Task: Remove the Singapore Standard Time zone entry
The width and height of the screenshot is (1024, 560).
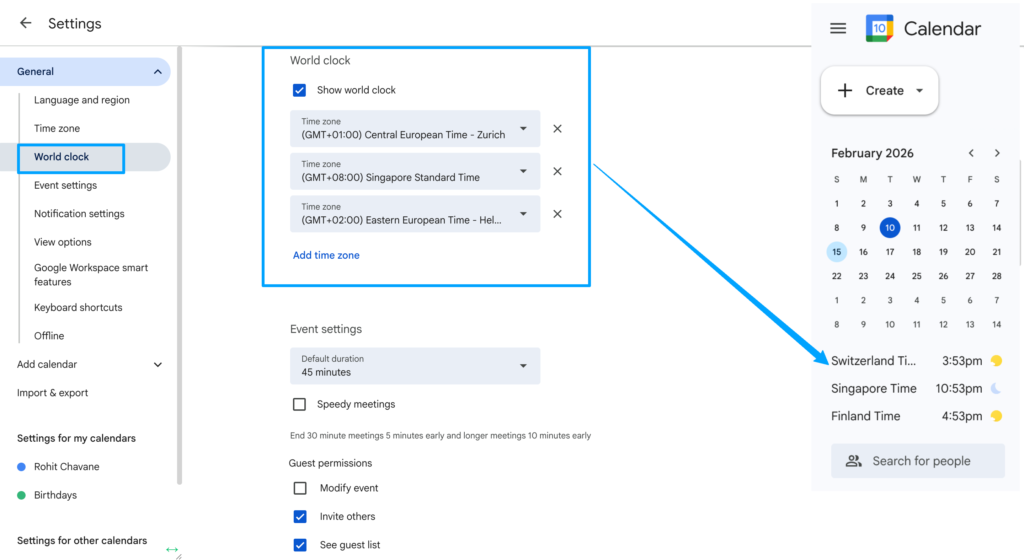Action: (x=558, y=171)
